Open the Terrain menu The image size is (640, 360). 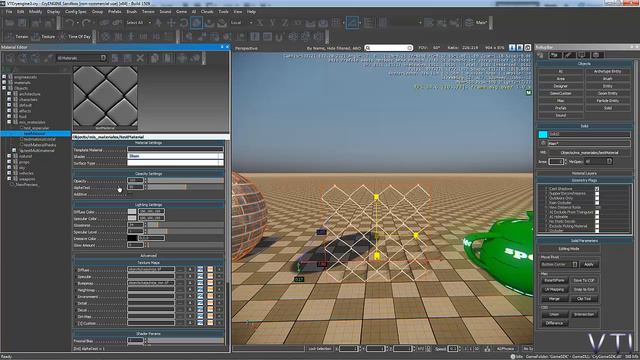148,12
